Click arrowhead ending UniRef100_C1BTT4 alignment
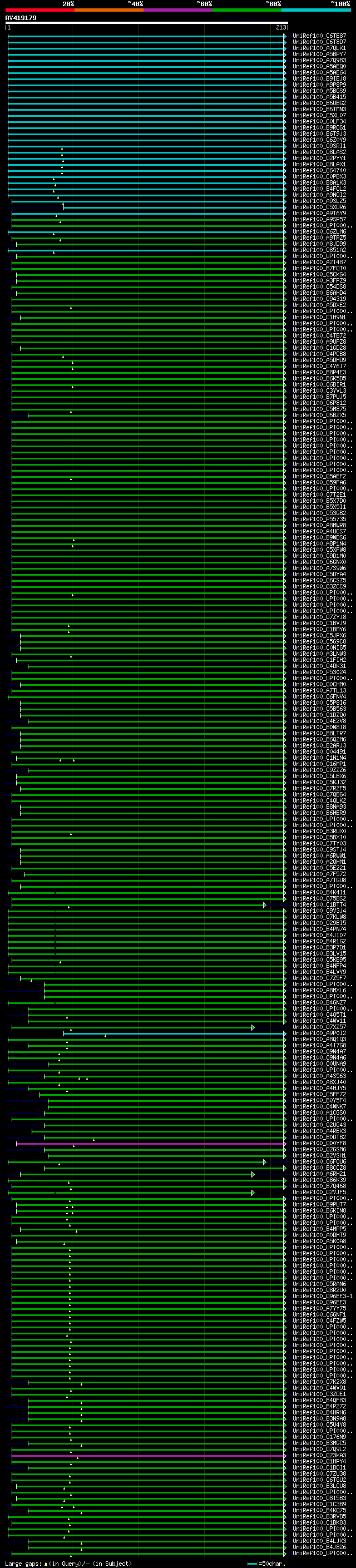The width and height of the screenshot is (356, 1568). coord(265,905)
